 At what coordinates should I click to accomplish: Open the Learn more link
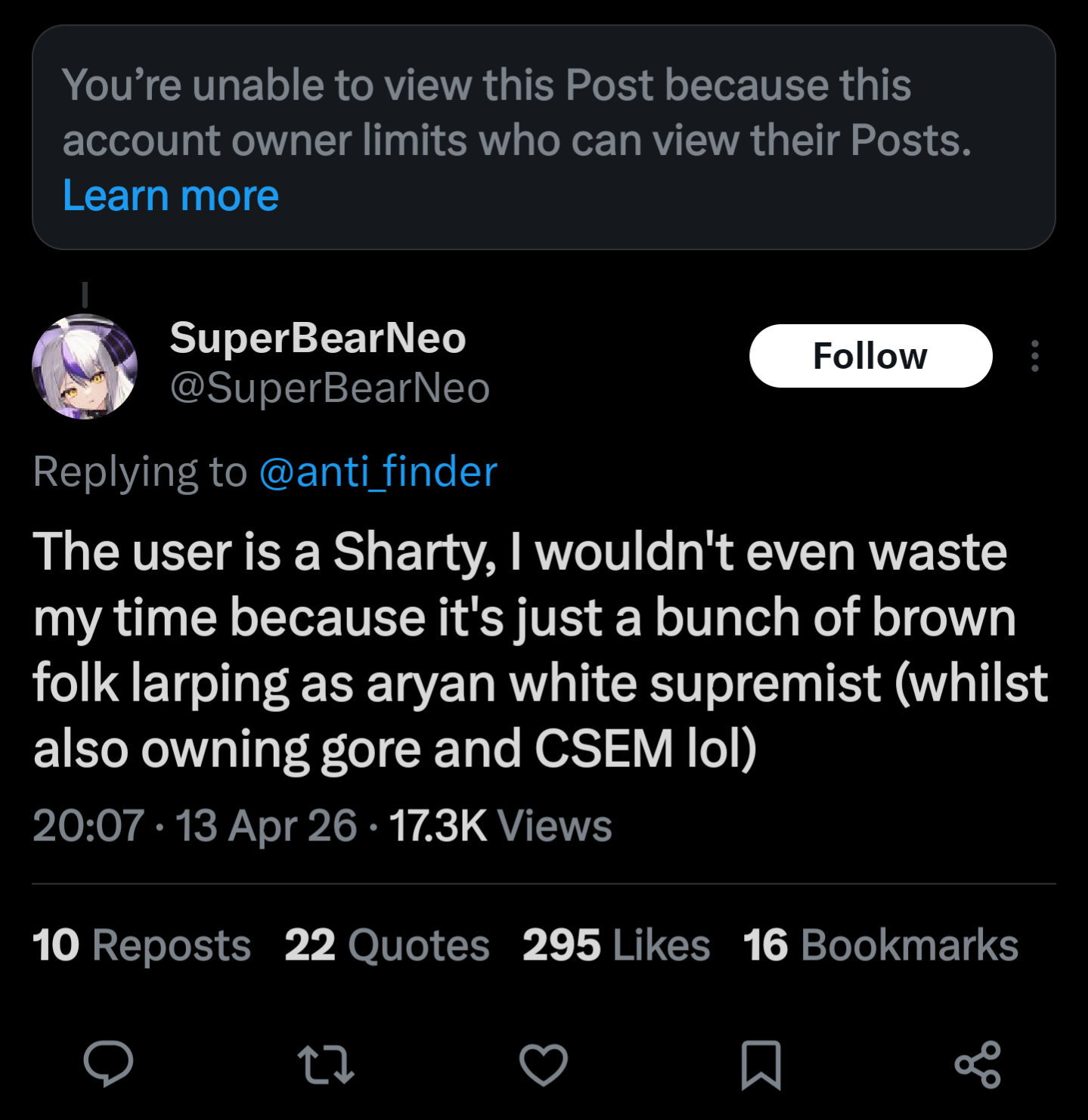pyautogui.click(x=171, y=196)
